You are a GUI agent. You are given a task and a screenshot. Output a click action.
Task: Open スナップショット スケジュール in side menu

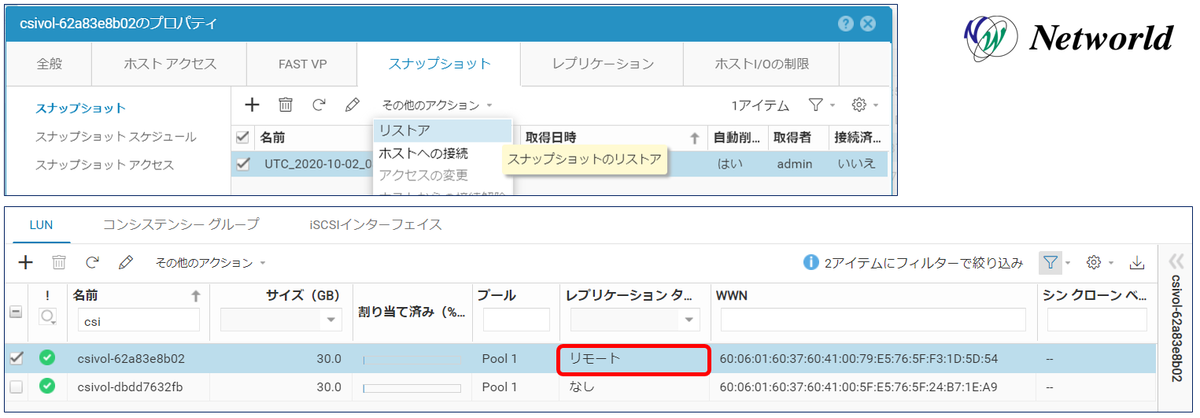point(116,136)
